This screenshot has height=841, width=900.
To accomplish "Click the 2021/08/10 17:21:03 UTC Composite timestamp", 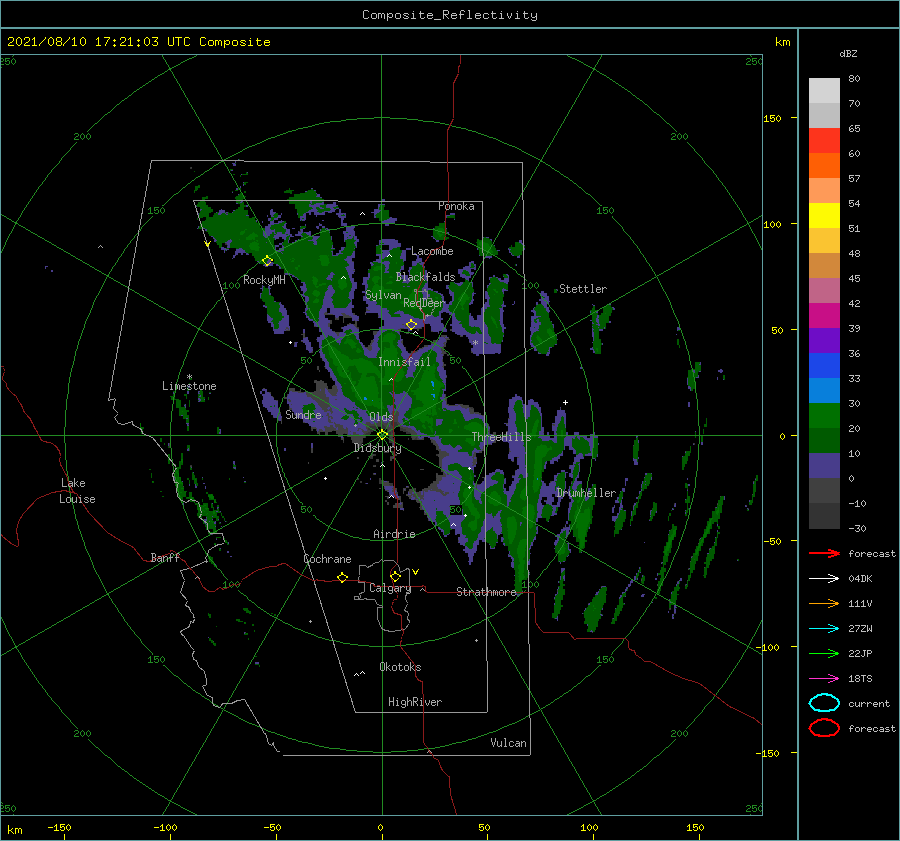I will [x=138, y=42].
